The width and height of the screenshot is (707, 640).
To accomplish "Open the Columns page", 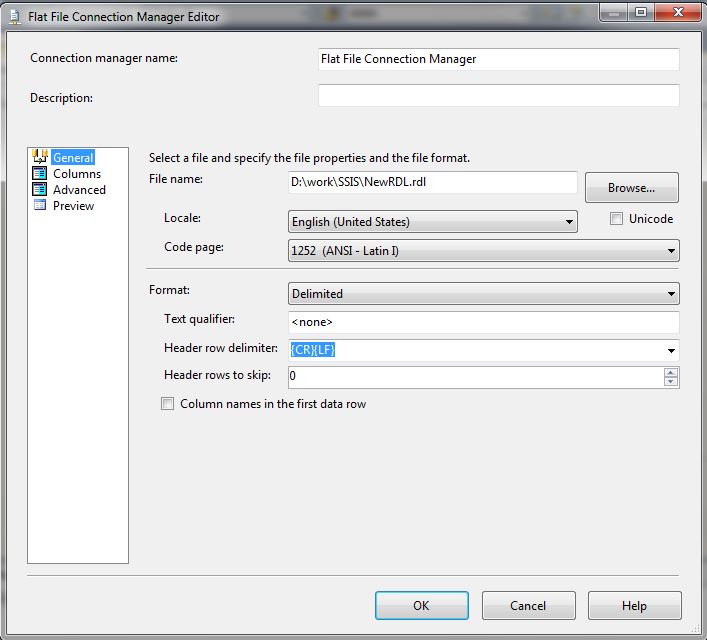I will (77, 174).
